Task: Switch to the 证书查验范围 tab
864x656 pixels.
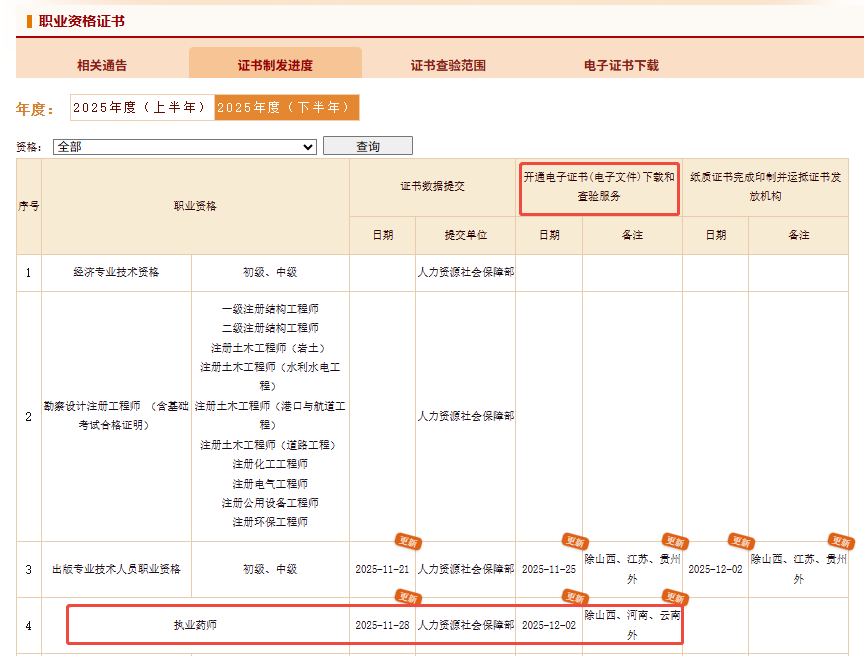Action: (448, 65)
